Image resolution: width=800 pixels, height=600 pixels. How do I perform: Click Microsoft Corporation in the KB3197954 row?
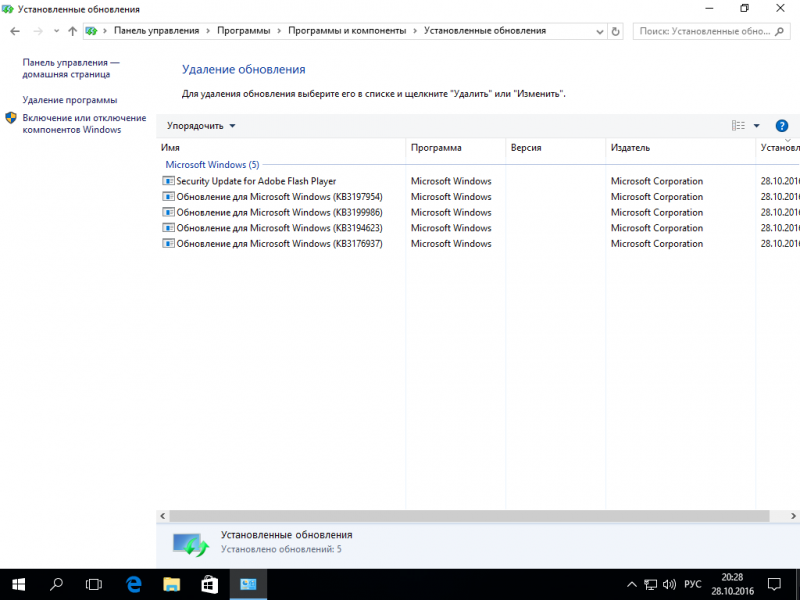coord(657,197)
